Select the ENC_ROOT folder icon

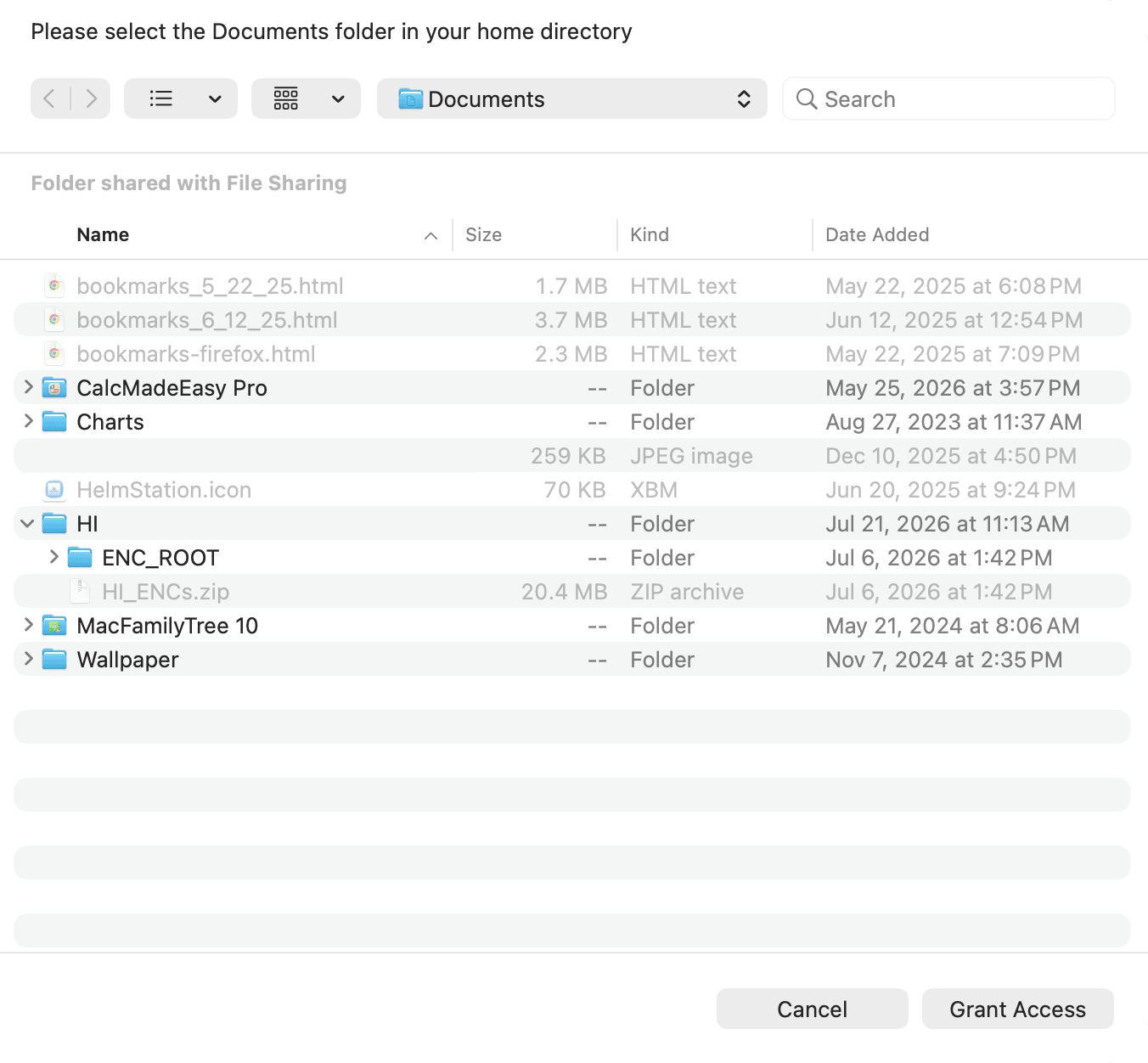(80, 557)
